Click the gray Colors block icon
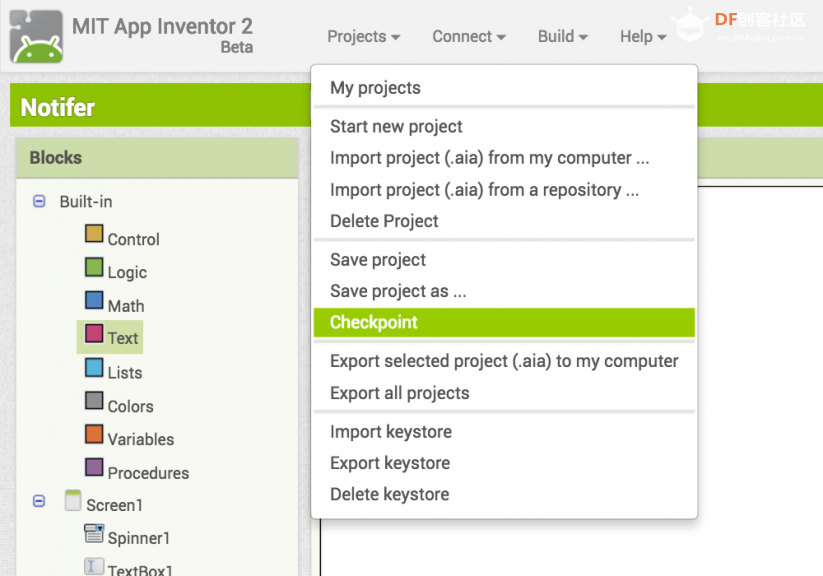Viewport: 823px width, 576px height. [x=94, y=400]
